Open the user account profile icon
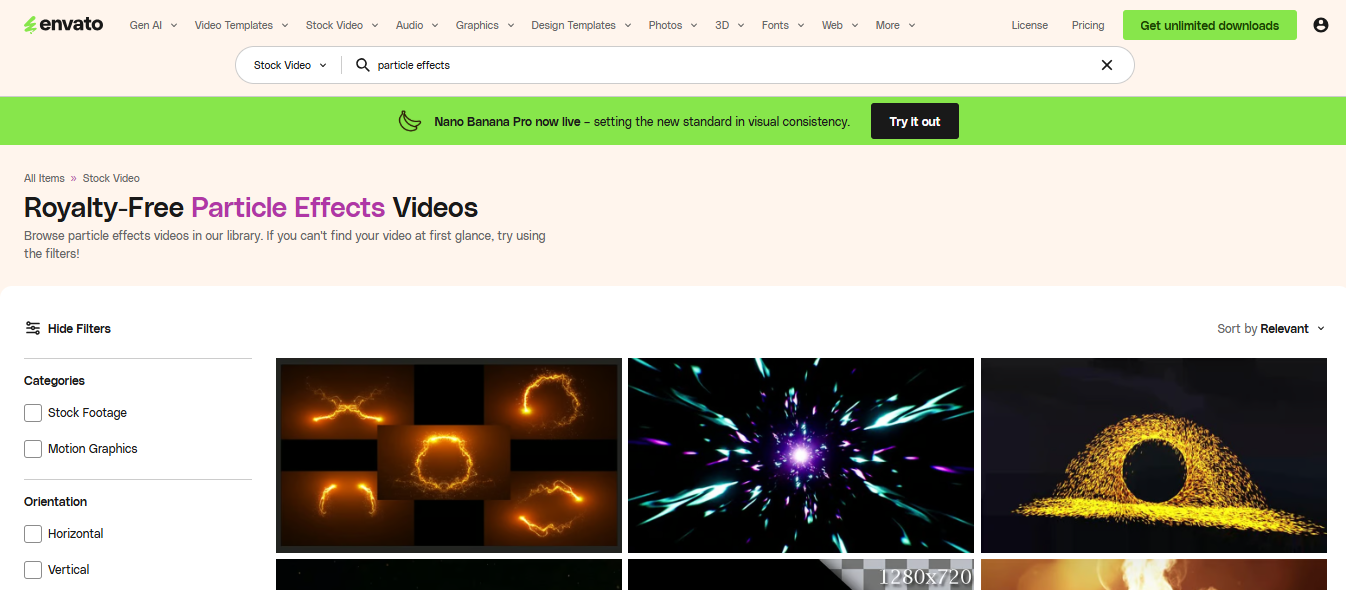Image resolution: width=1346 pixels, height=590 pixels. pyautogui.click(x=1320, y=25)
